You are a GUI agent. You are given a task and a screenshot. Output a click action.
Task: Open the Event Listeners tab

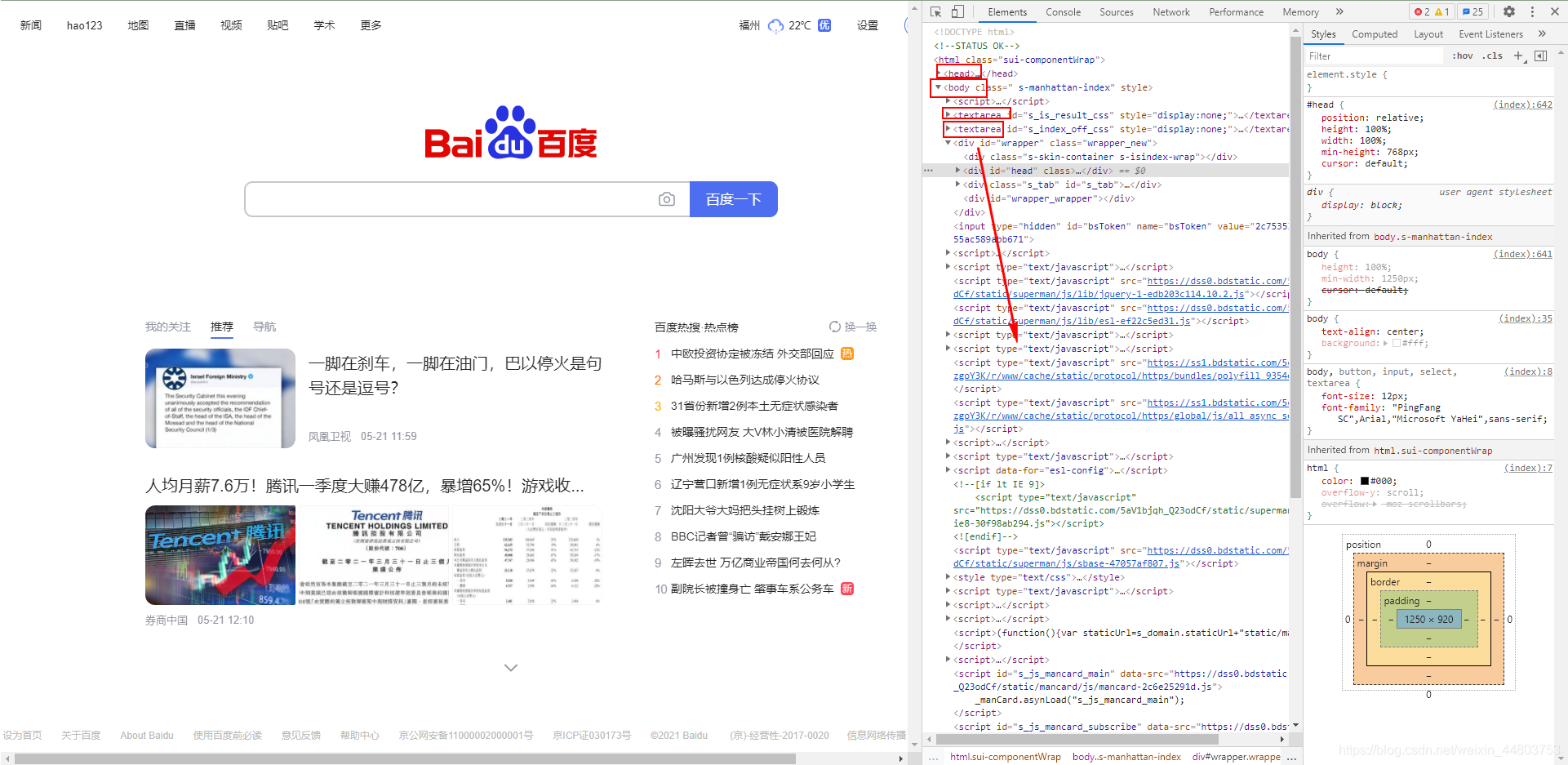coord(1490,33)
